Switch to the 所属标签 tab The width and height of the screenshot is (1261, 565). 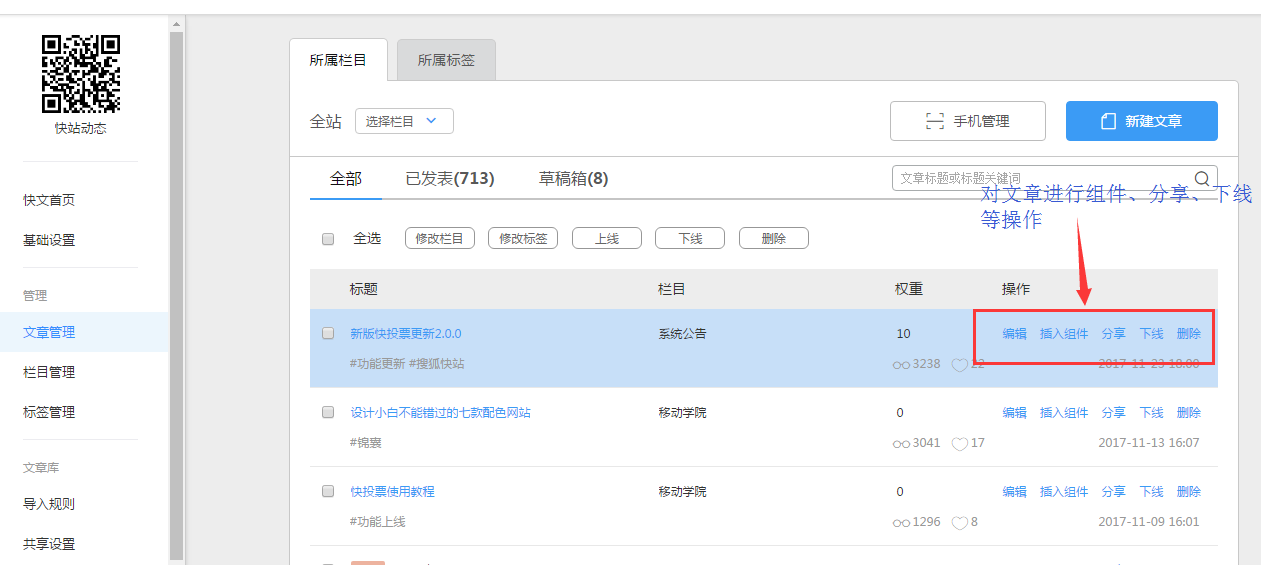[446, 61]
